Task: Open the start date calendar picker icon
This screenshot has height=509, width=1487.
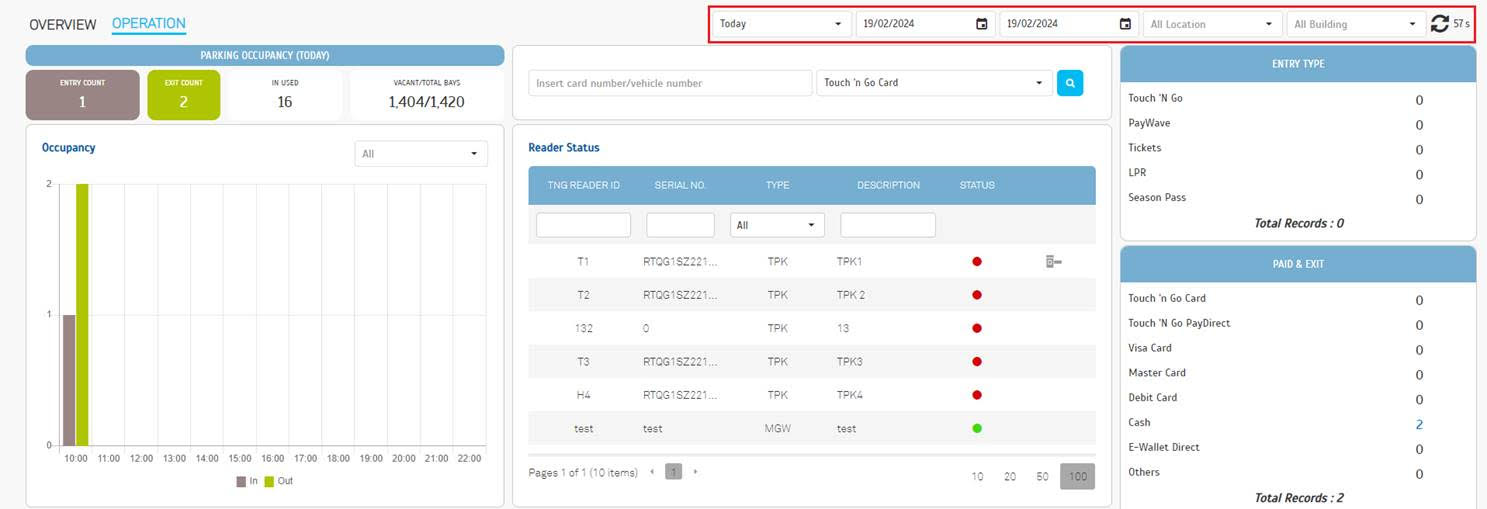Action: click(981, 24)
